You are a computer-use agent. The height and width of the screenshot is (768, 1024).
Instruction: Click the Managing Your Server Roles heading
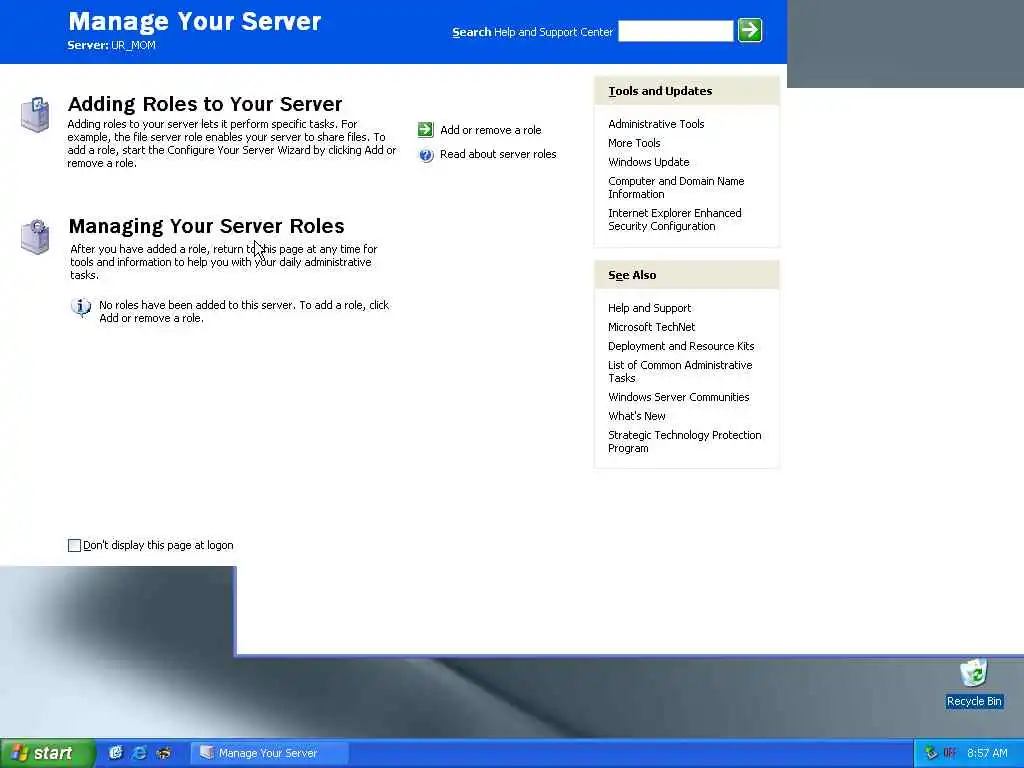206,226
